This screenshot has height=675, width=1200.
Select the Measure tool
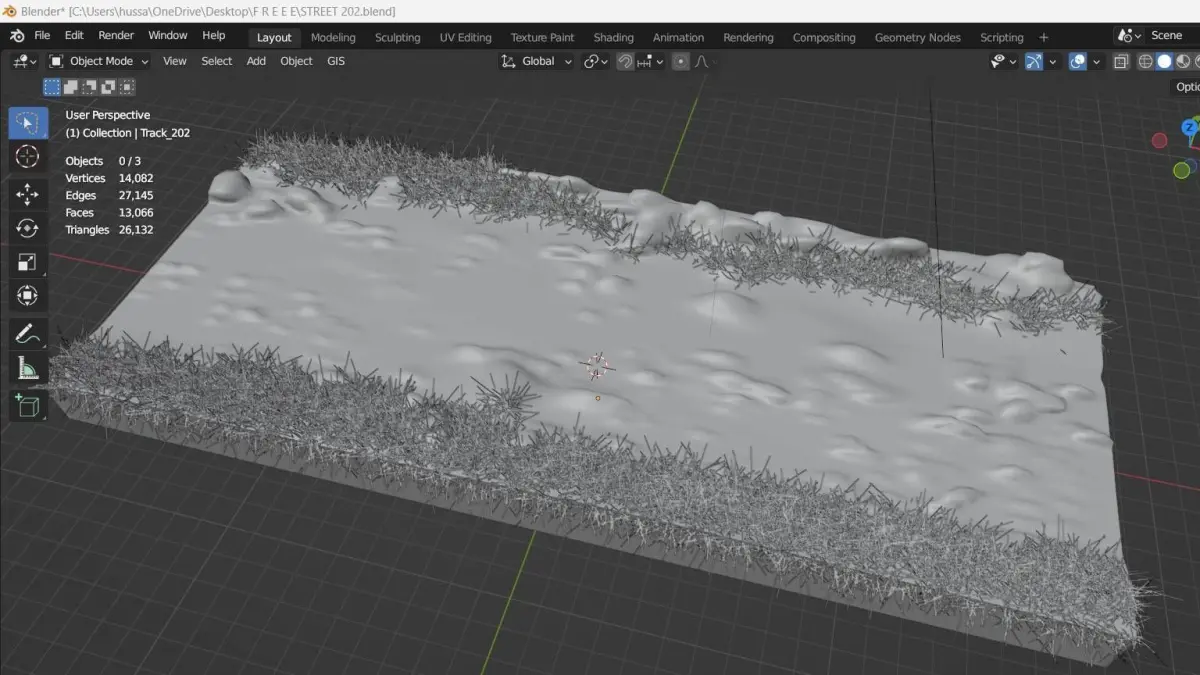tap(28, 368)
